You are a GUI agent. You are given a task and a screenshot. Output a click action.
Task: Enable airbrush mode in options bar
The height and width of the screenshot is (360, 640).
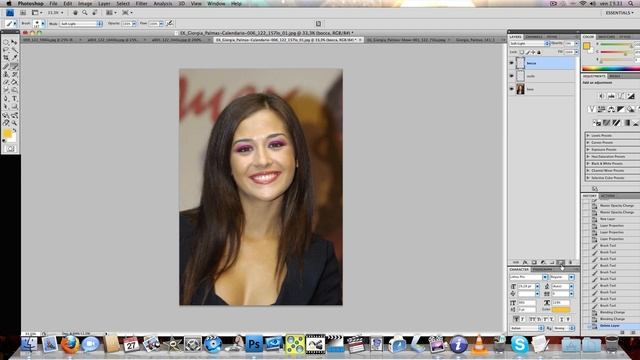tap(169, 24)
